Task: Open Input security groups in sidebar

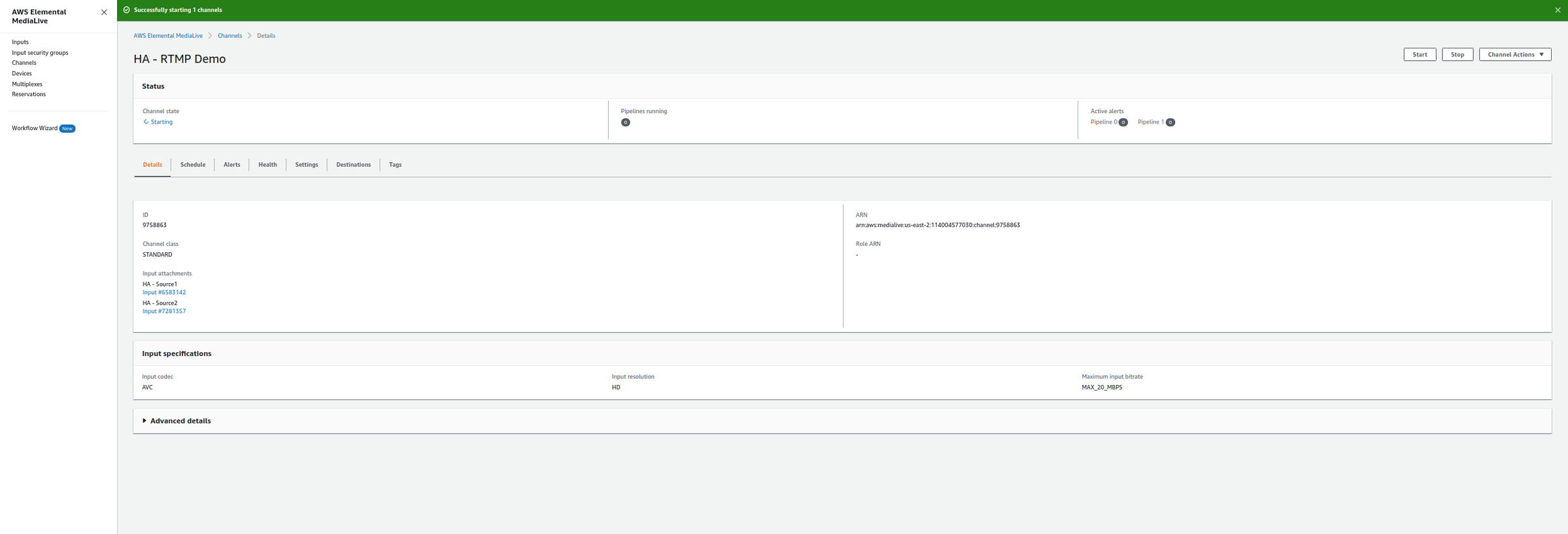Action: point(40,53)
